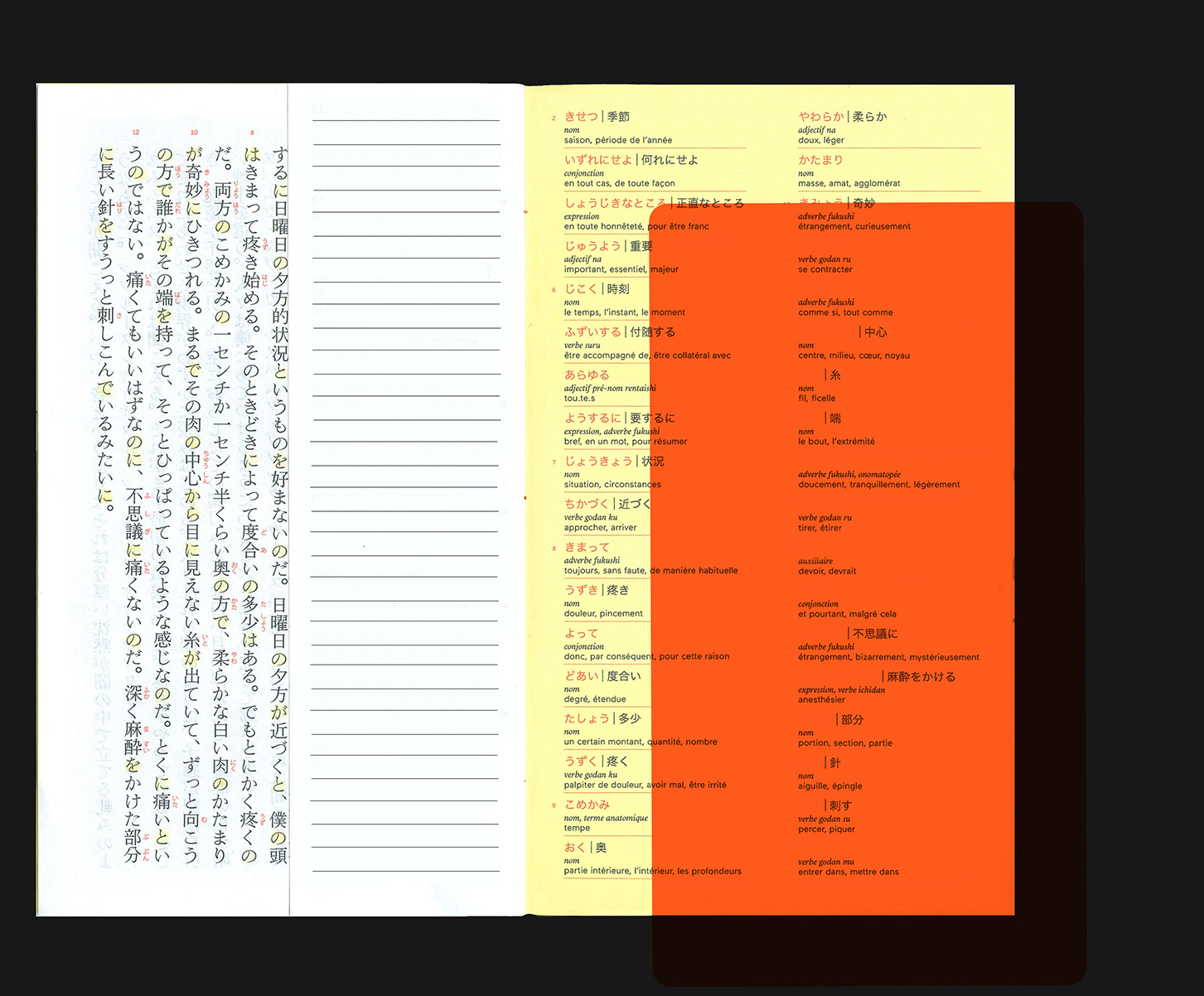Click the heading じょうきょう｜状況
This screenshot has height=996, width=1204.
614,462
